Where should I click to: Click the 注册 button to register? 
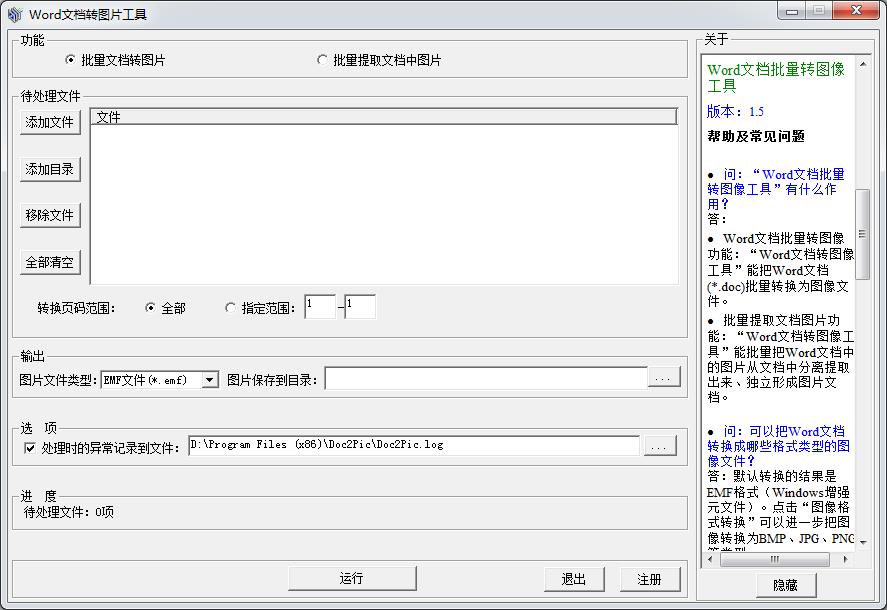click(x=651, y=578)
